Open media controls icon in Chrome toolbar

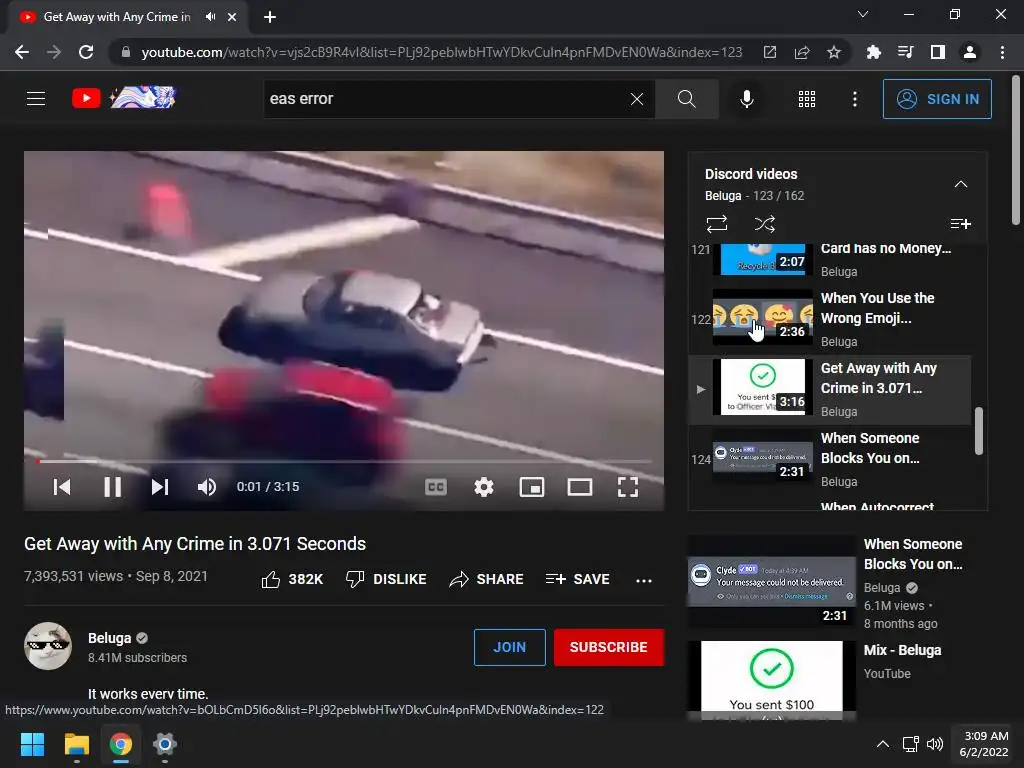[905, 52]
